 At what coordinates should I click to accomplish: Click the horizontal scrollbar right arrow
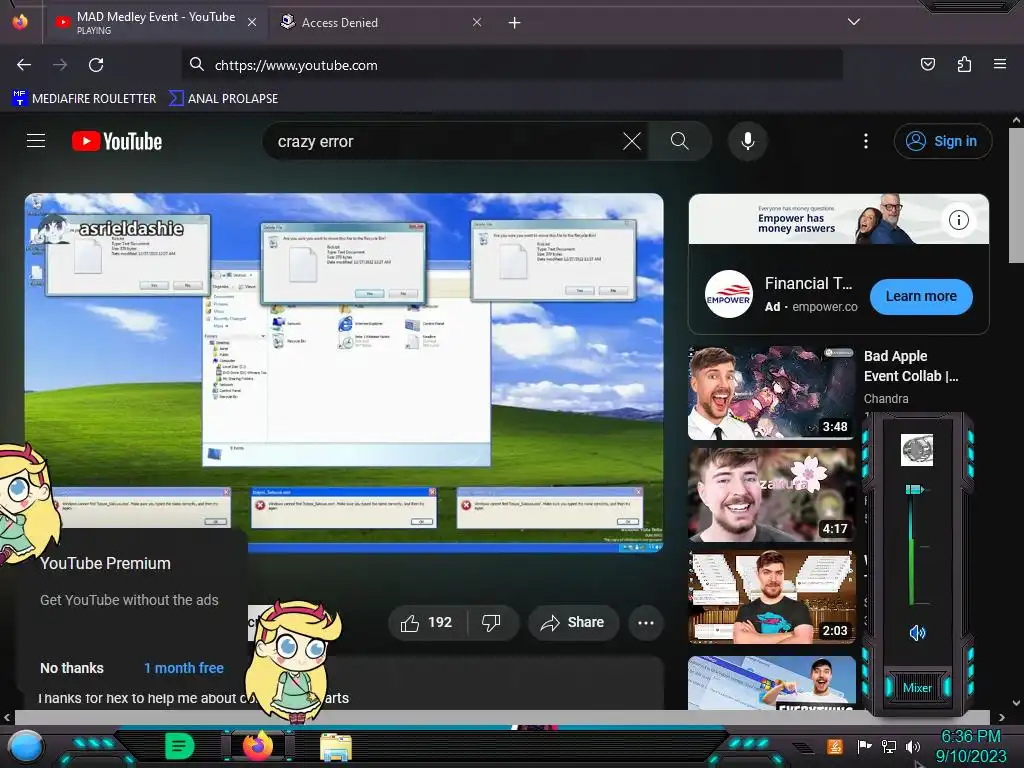click(1002, 717)
